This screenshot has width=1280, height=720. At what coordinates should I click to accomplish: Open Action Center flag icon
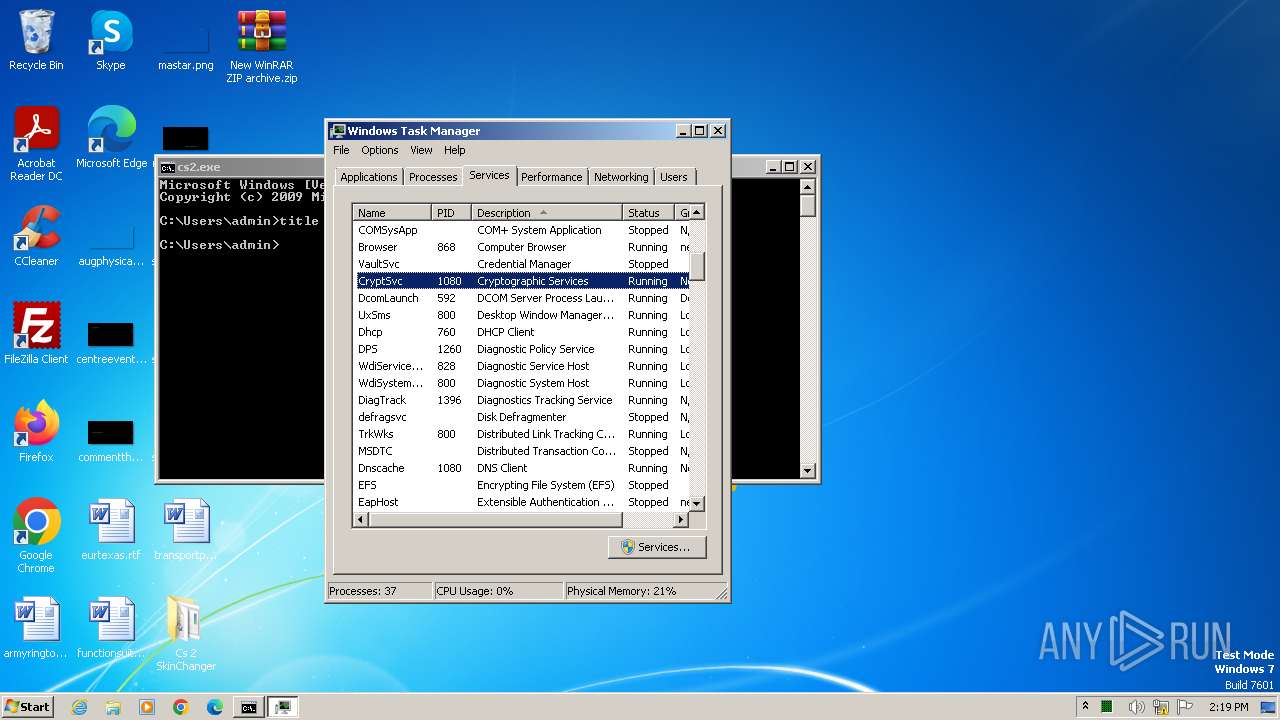[1185, 707]
